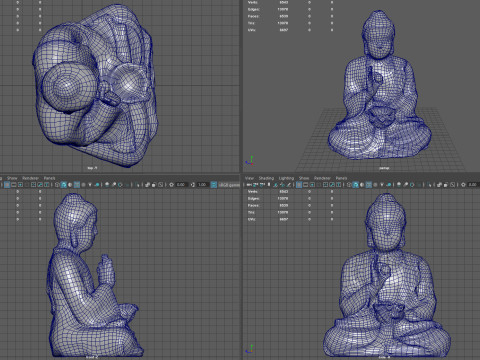Open Renderer menu of side view panel
The width and height of the screenshot is (480, 360).
(x=30, y=178)
